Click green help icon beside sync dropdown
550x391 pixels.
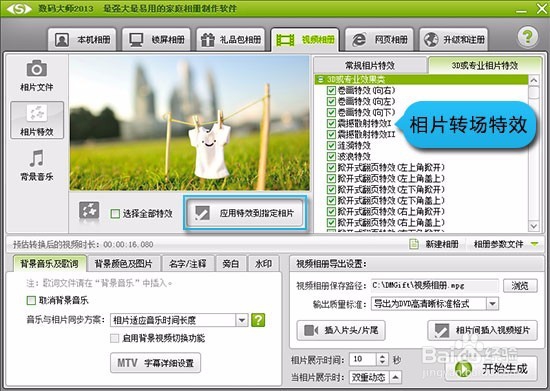click(x=258, y=320)
